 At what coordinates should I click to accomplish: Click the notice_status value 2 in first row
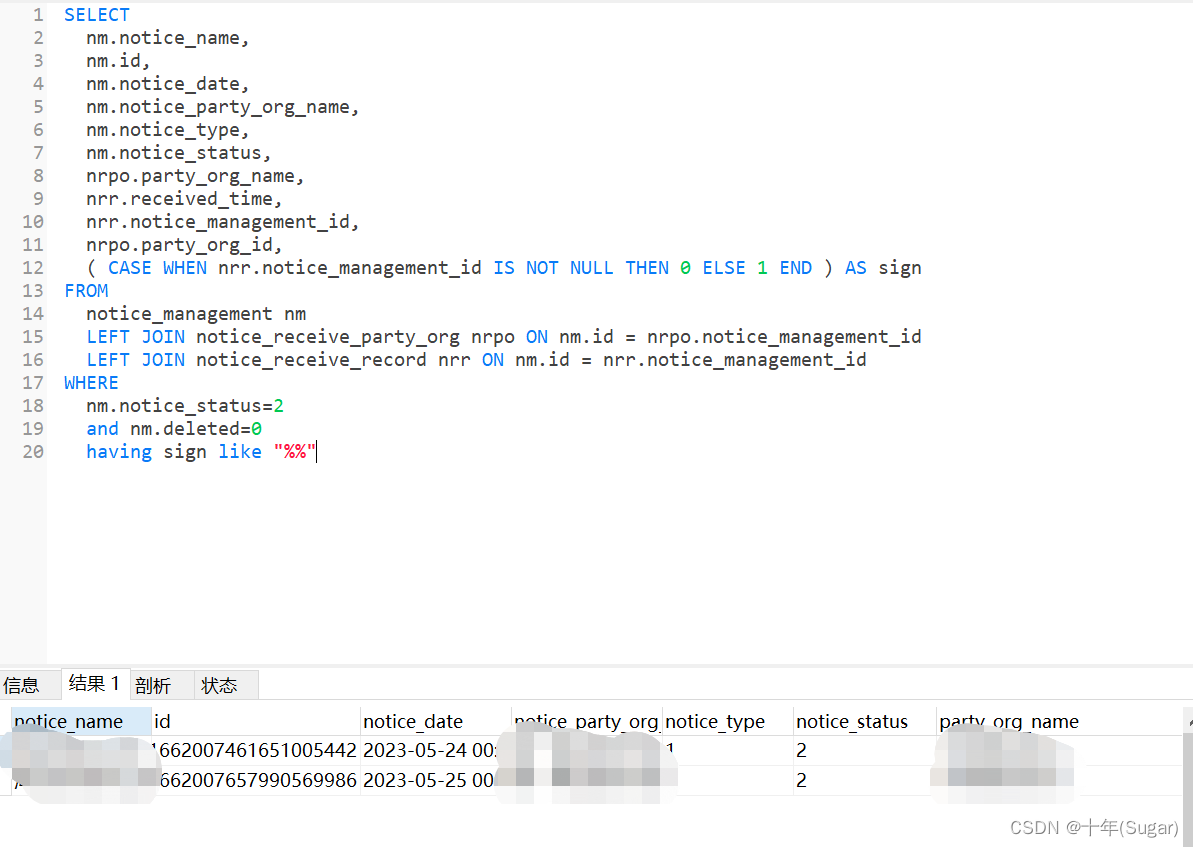point(800,750)
